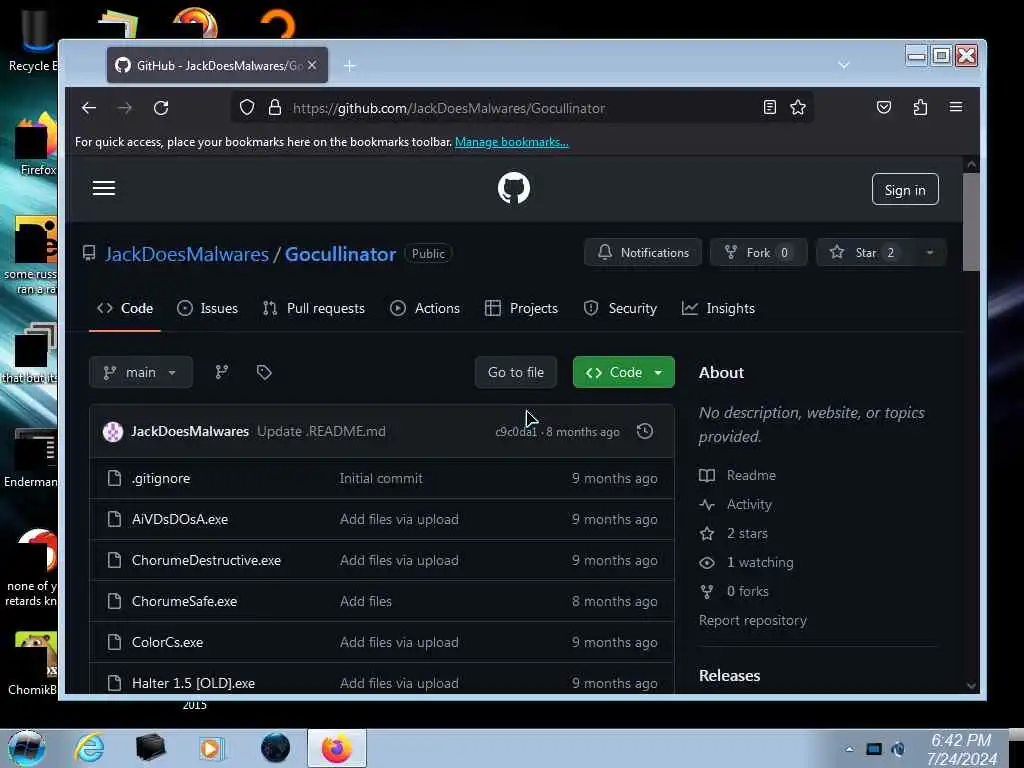Open commit history clock icon
Viewport: 1024px width, 768px height.
(645, 431)
